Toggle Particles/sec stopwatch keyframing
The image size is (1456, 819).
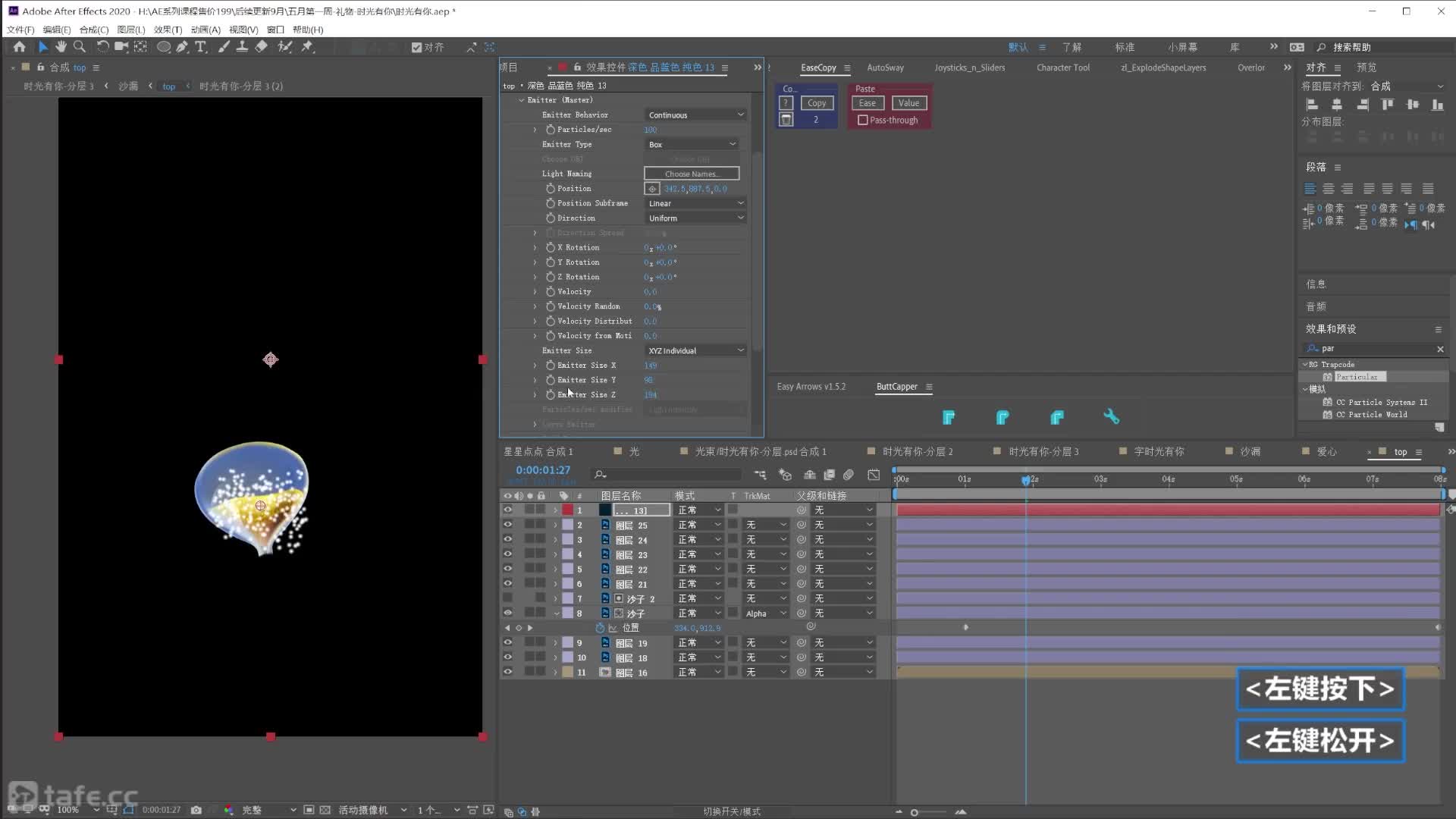click(550, 130)
